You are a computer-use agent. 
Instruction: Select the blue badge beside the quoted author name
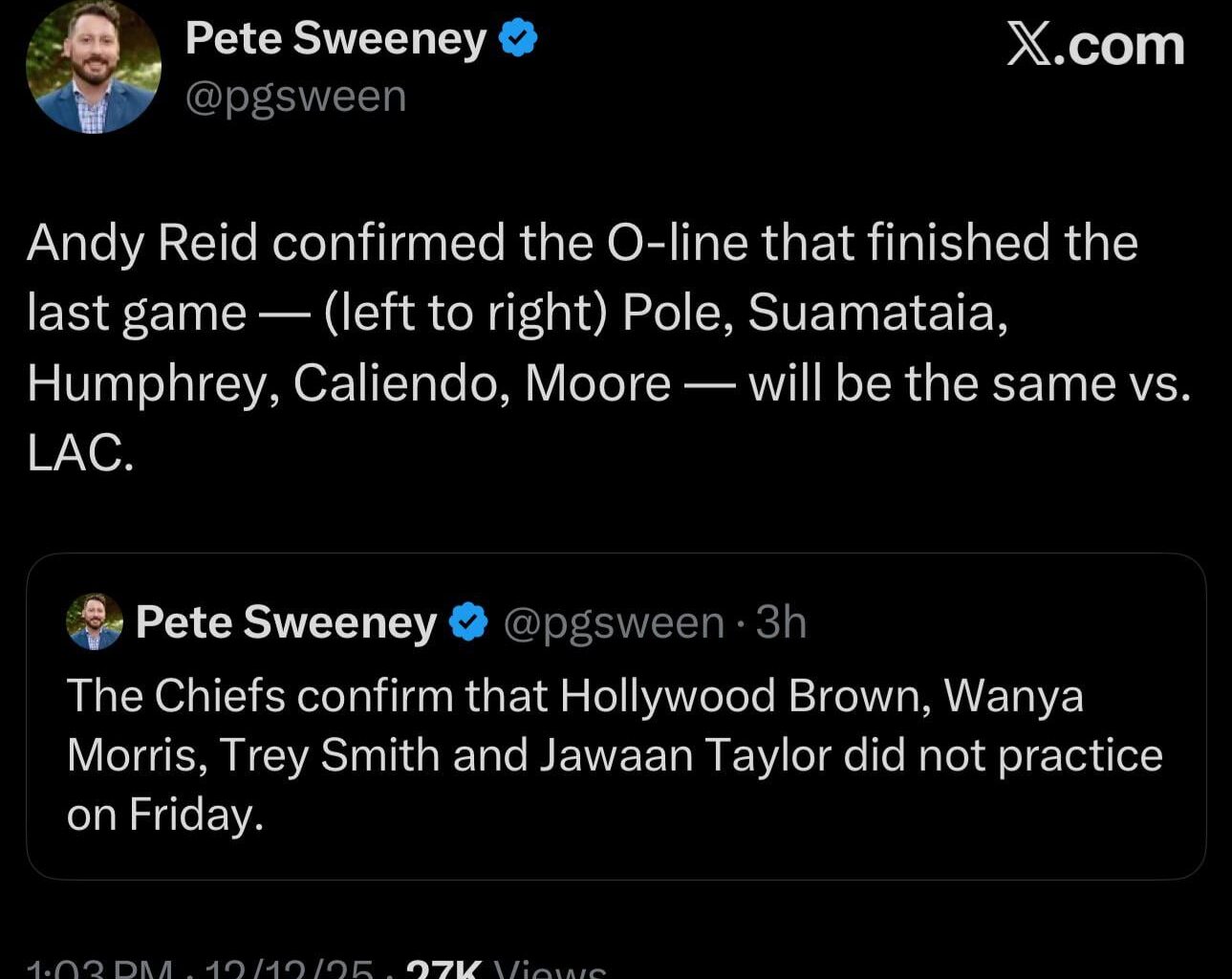tap(466, 620)
